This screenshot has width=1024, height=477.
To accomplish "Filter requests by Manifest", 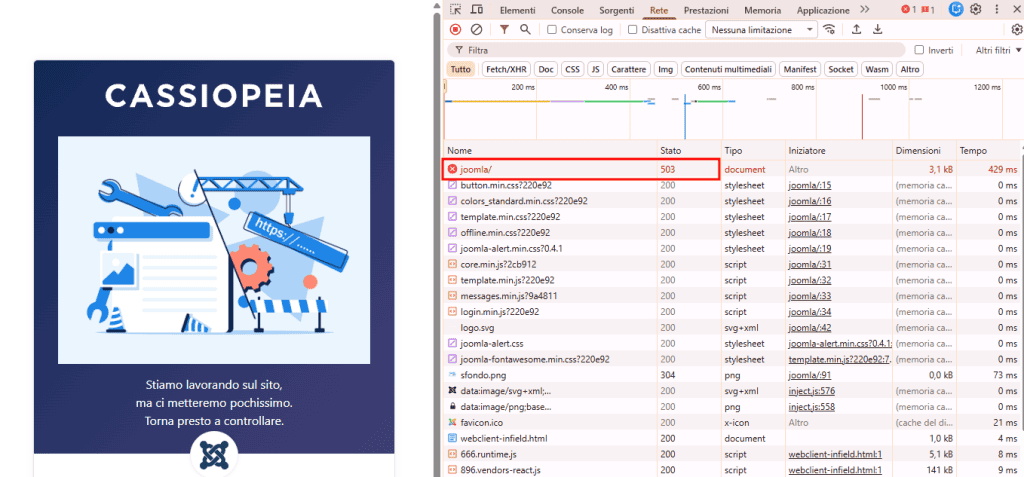I will click(800, 69).
